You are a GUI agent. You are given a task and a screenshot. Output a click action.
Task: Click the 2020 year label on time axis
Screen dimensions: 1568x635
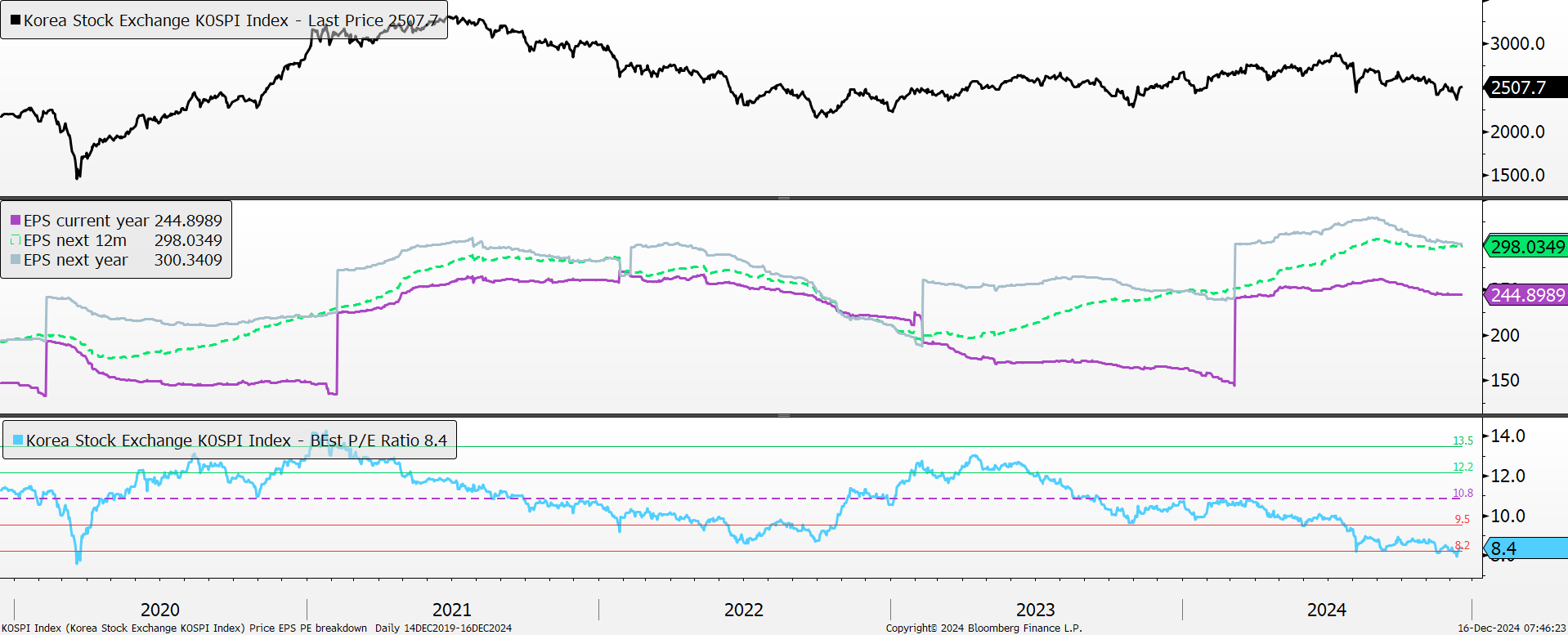(x=160, y=610)
